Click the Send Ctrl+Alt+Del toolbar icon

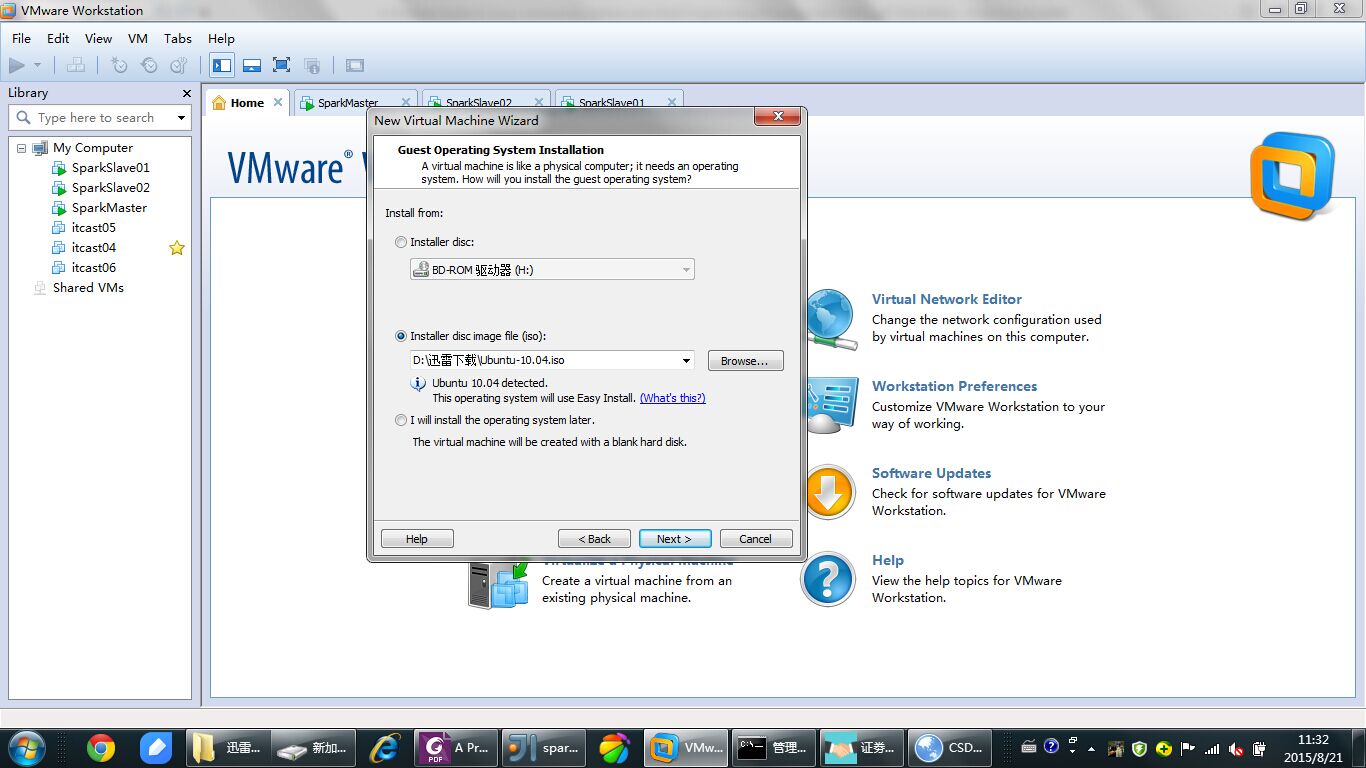pyautogui.click(x=76, y=66)
